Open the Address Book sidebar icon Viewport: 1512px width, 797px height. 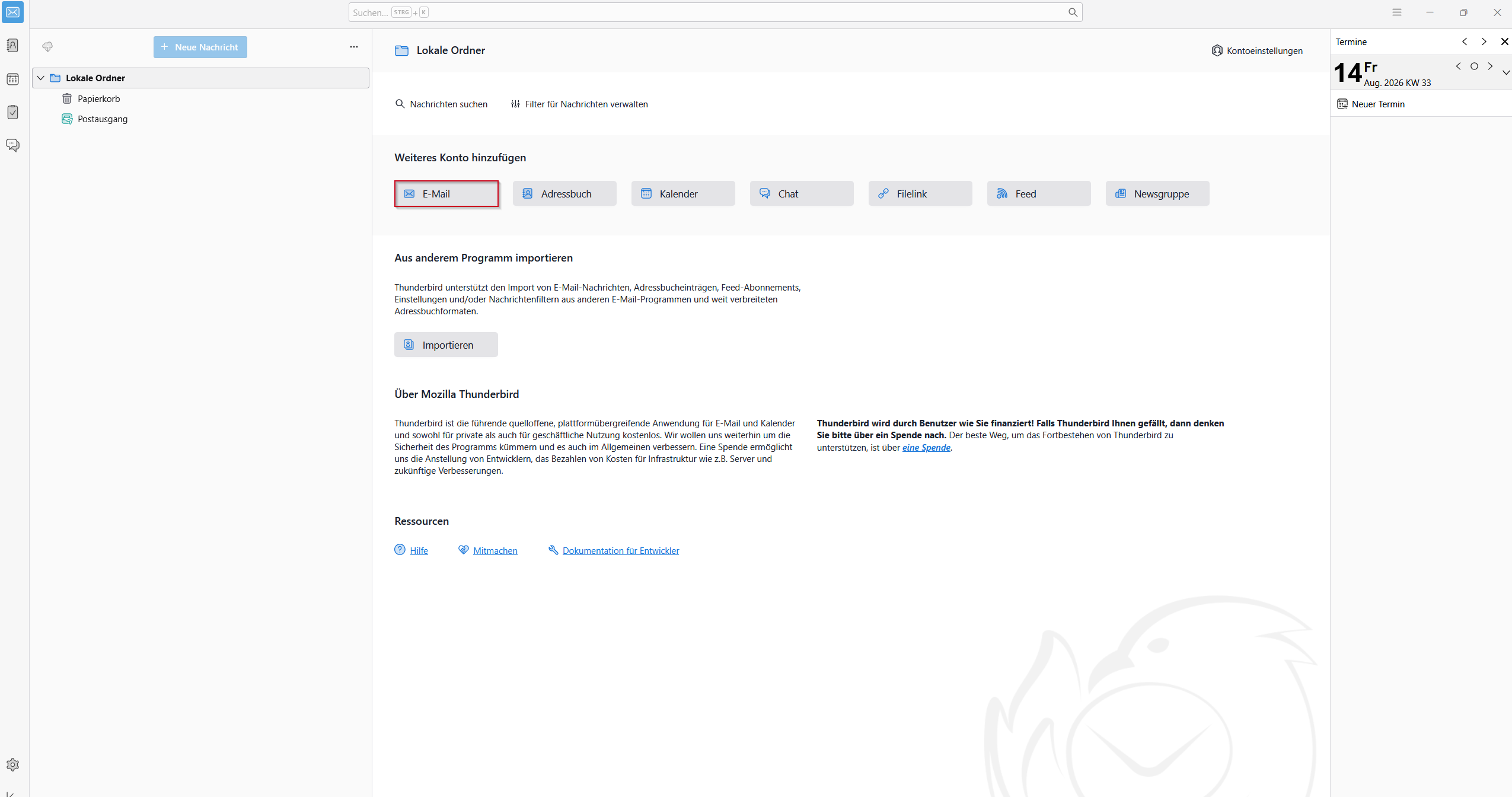[12, 46]
